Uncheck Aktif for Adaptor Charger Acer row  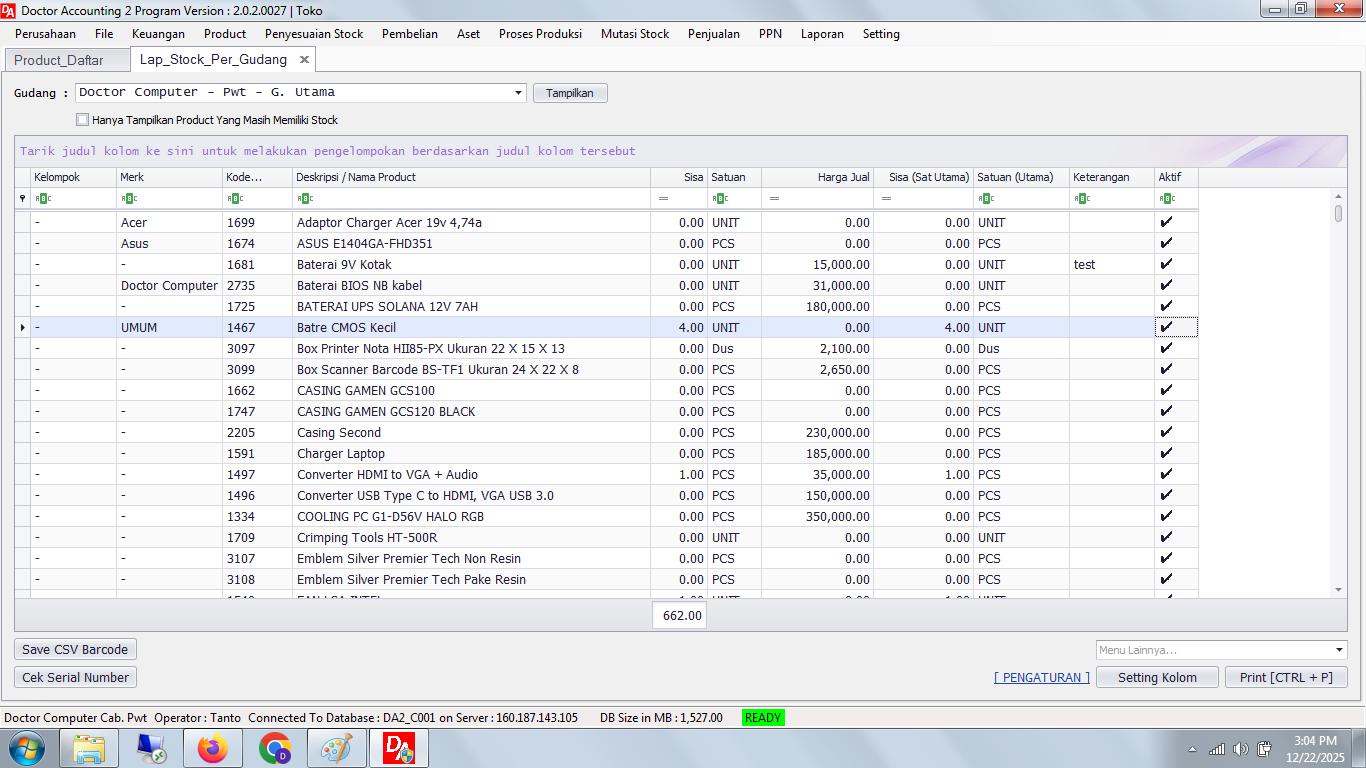[x=1166, y=223]
